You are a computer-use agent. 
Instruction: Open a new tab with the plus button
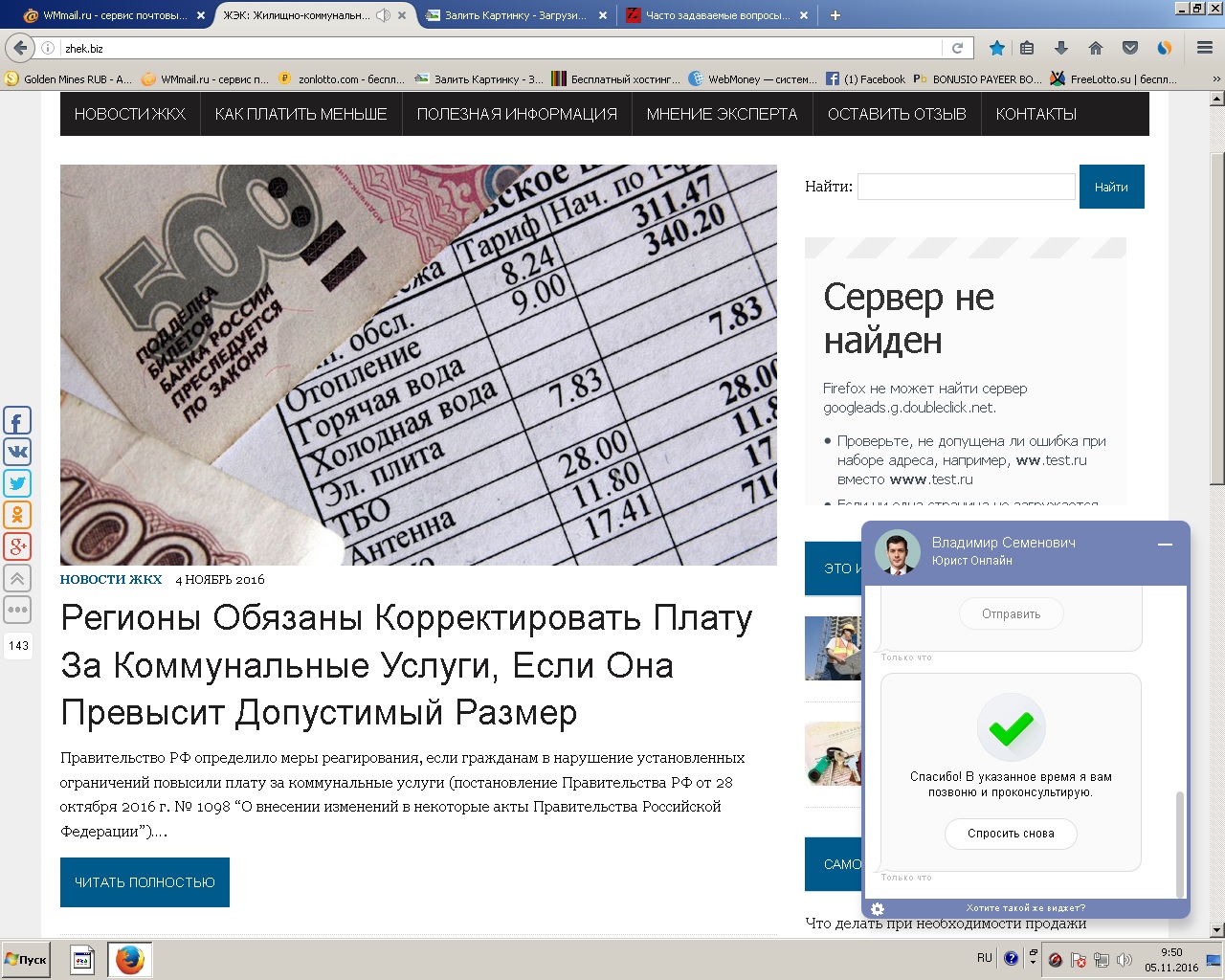(x=835, y=15)
